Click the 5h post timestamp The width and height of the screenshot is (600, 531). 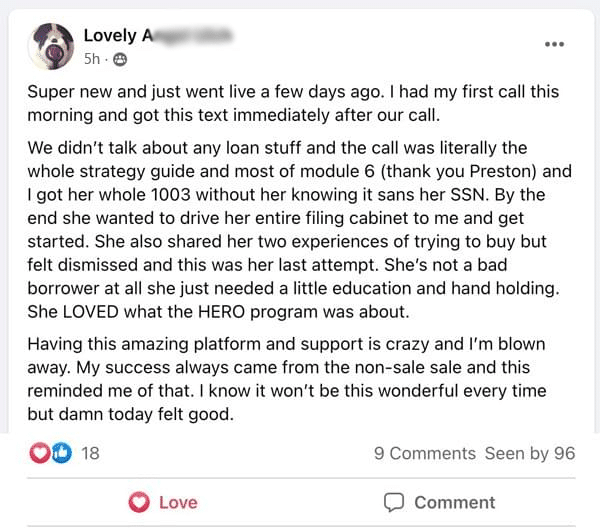pos(92,60)
